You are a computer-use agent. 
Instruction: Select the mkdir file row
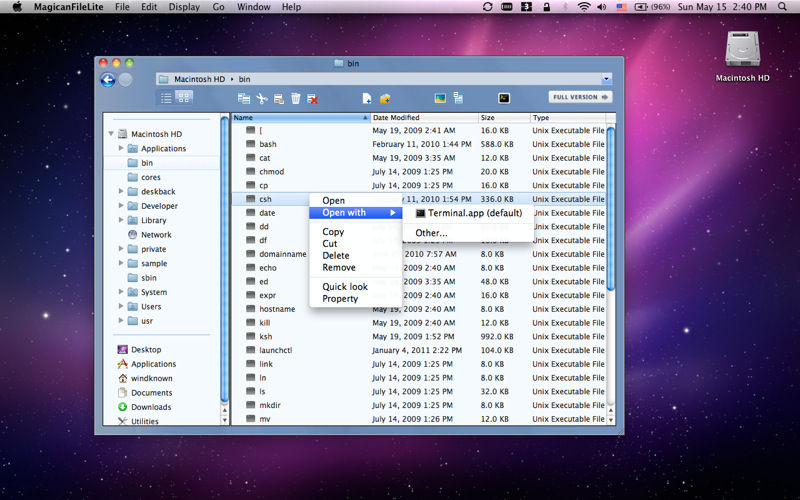pos(418,406)
